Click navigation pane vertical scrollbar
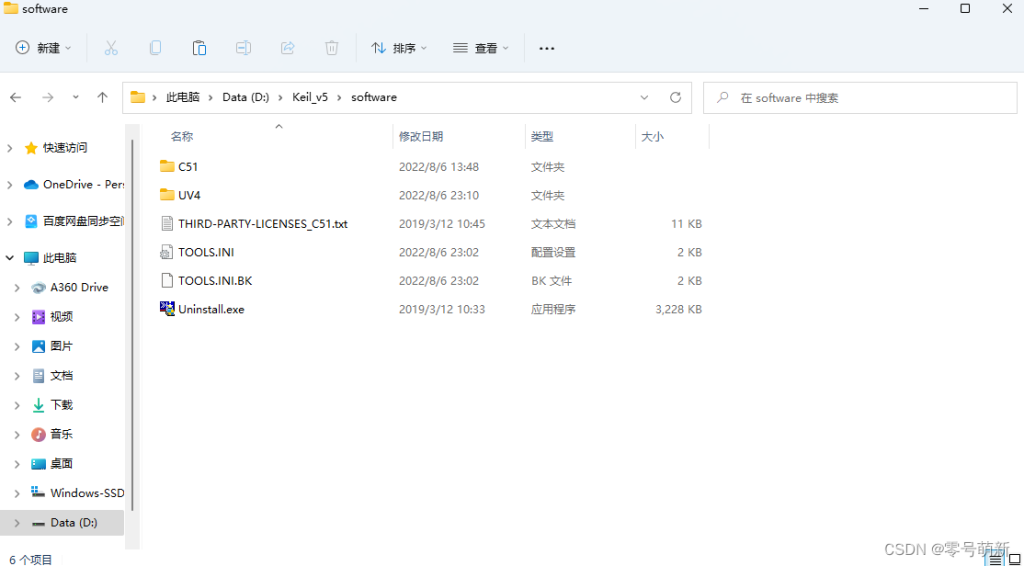This screenshot has height=566, width=1024. [133, 324]
